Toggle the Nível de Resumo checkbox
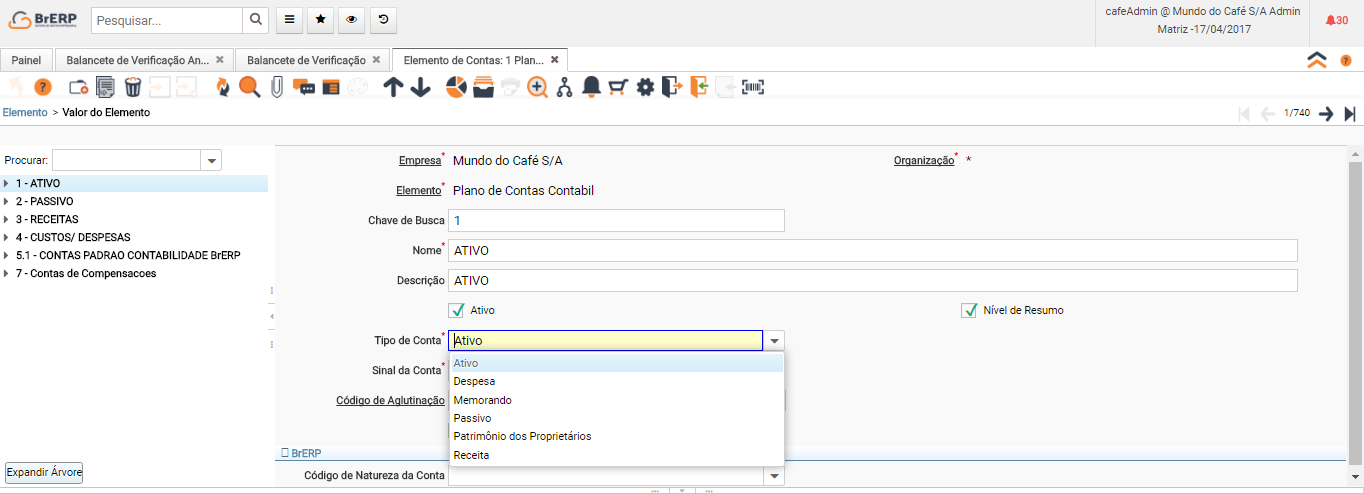 point(968,310)
